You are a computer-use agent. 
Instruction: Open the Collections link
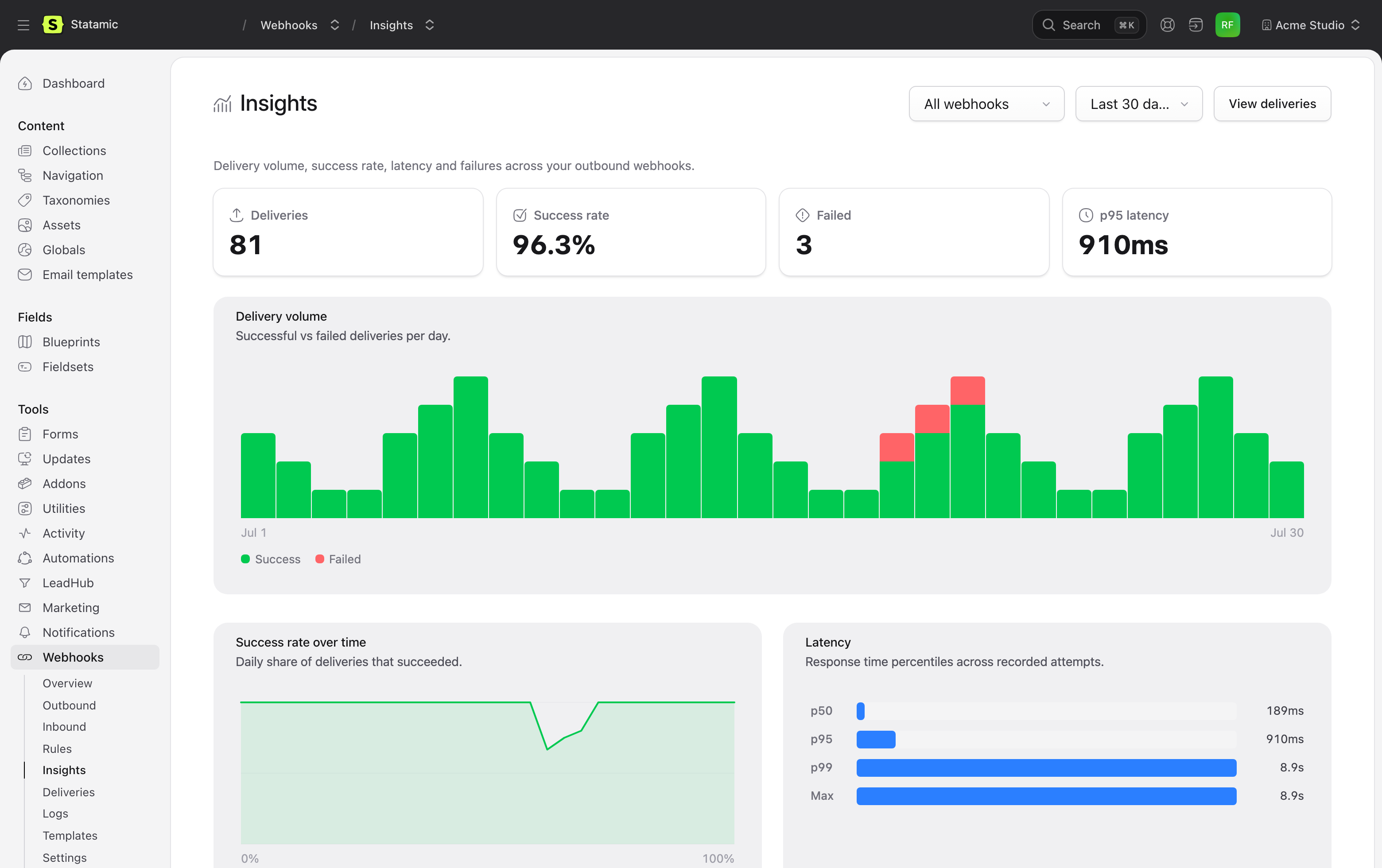tap(74, 150)
